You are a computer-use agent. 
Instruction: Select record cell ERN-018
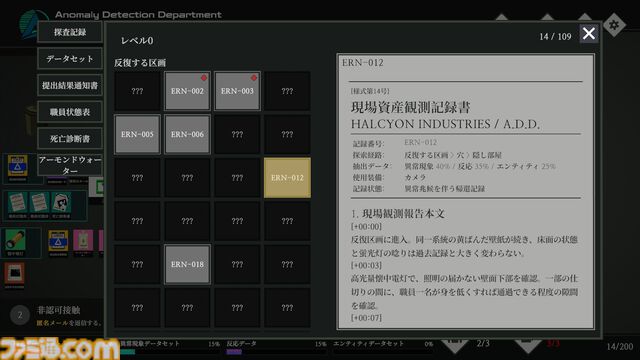187,264
